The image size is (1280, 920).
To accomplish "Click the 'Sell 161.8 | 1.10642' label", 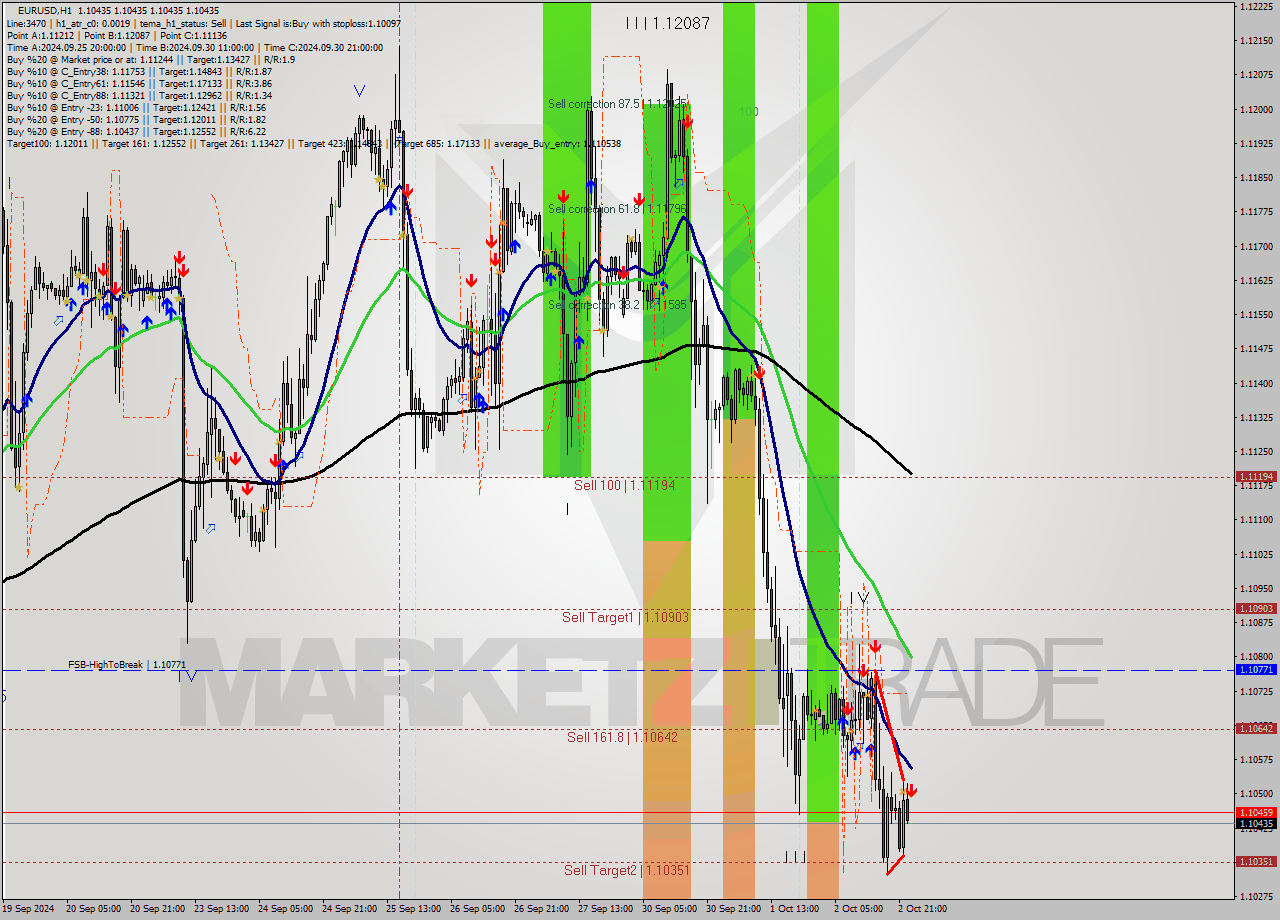I will click(622, 737).
